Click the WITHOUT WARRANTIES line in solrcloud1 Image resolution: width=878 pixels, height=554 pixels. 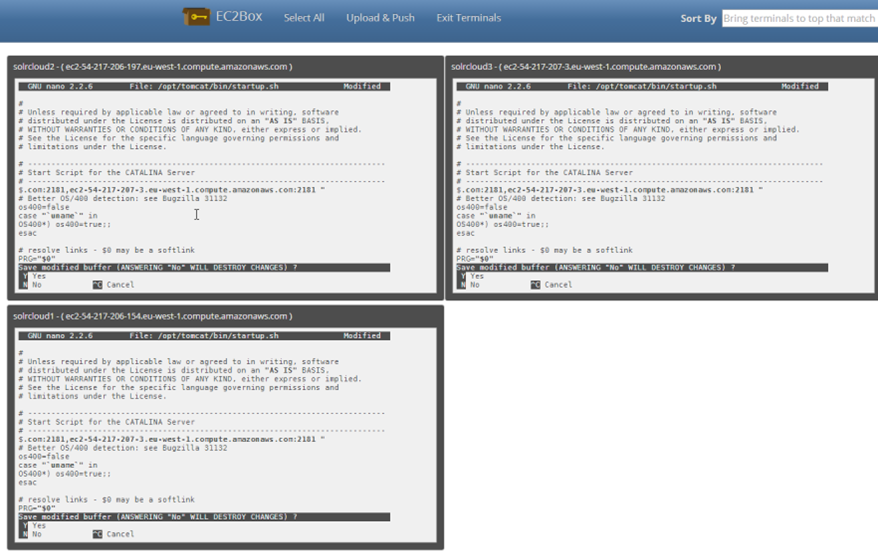coord(190,379)
